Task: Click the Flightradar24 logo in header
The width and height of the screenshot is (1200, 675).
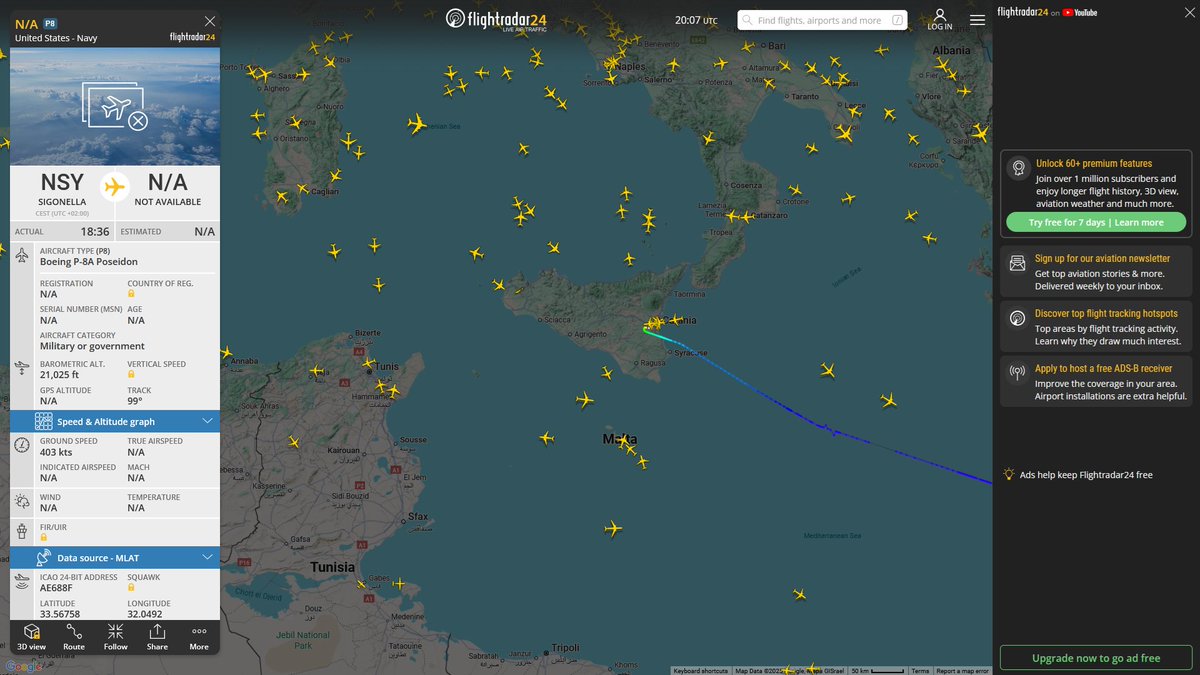Action: 496,19
